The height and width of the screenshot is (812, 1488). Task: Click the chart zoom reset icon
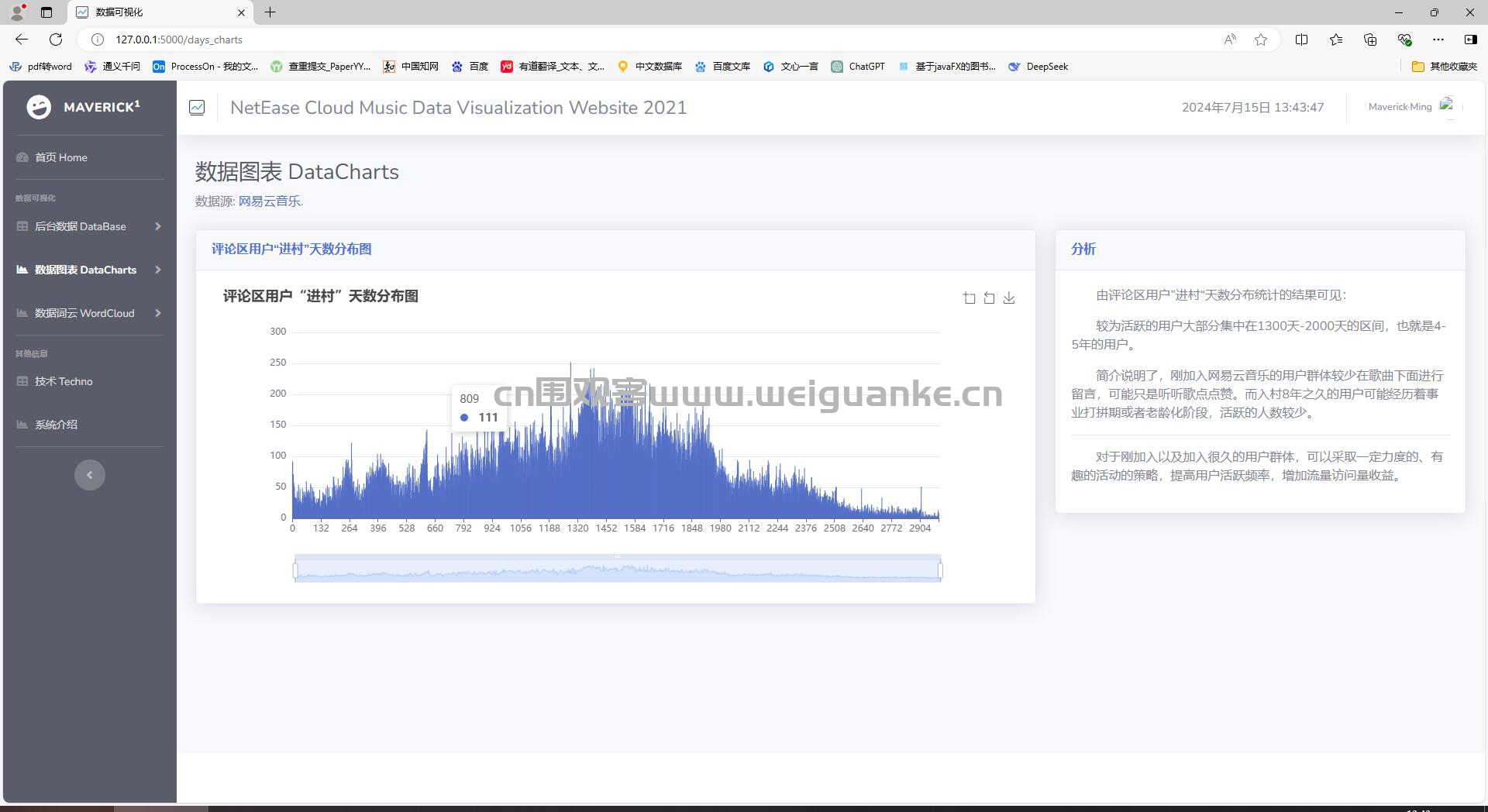coord(989,298)
